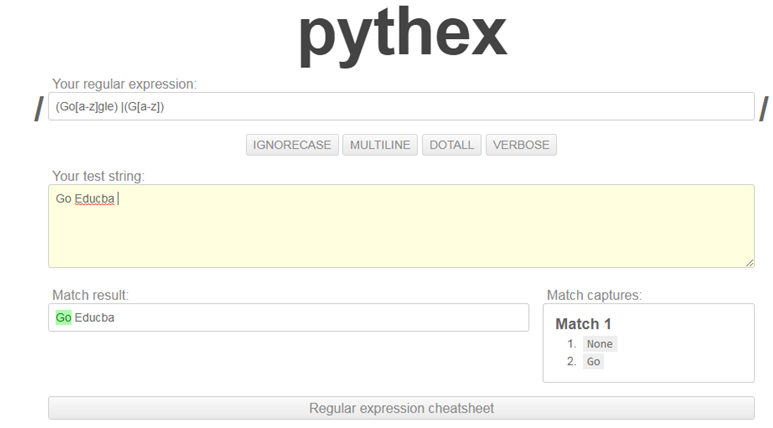Focus the regular expression input field
This screenshot has height=428, width=773.
(400, 107)
